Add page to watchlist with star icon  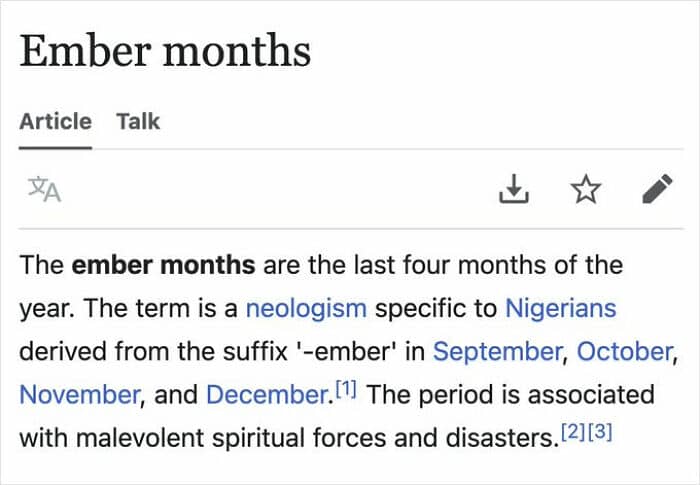[583, 188]
